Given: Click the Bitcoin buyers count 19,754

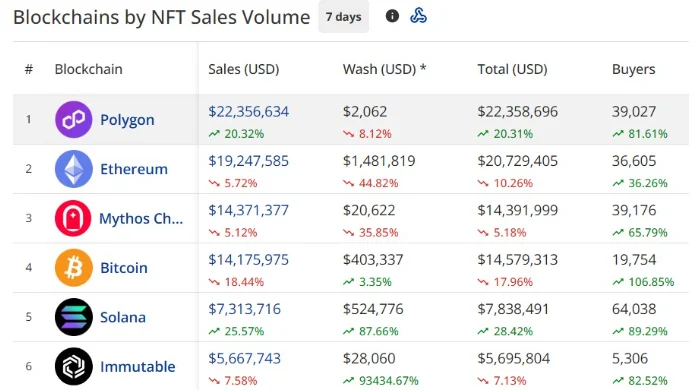Looking at the screenshot, I should [x=634, y=259].
